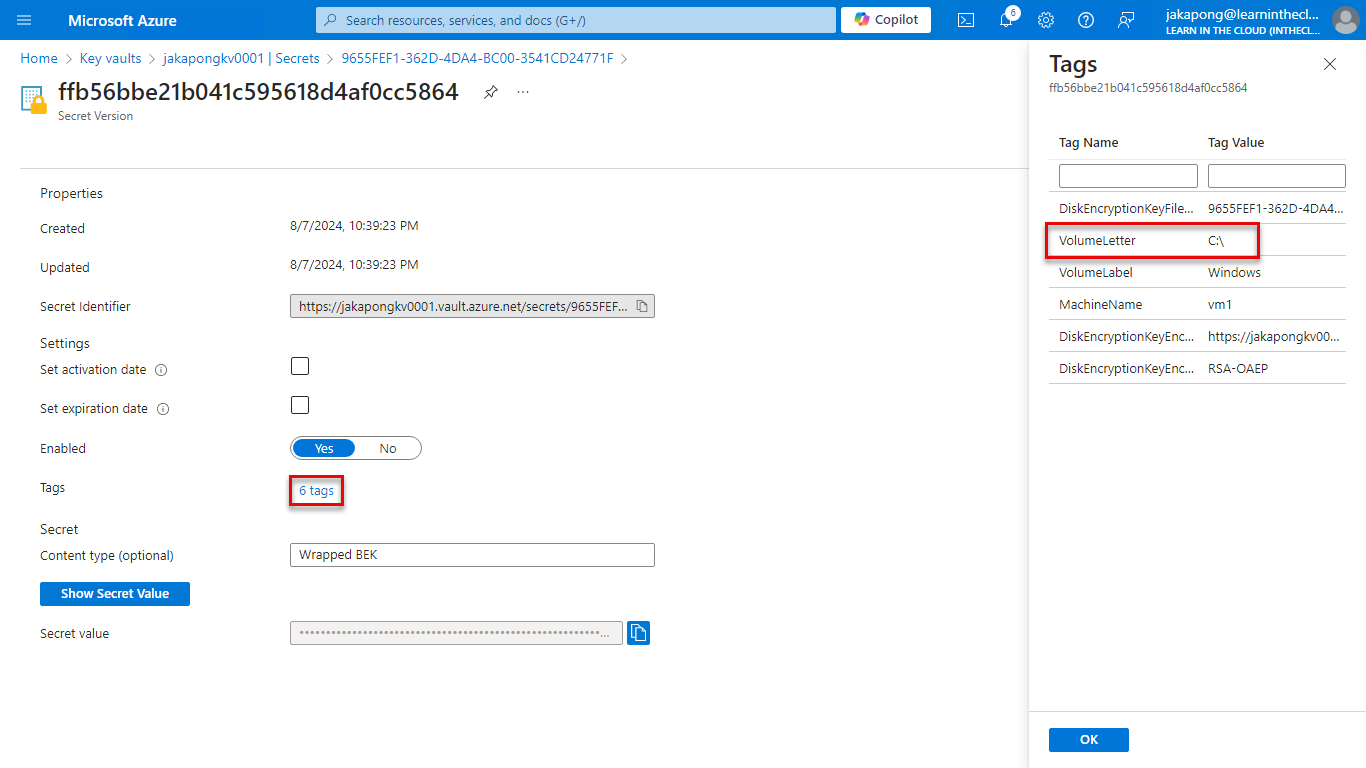Screen dimensions: 1366x768
Task: Check the Set activation date checkbox
Action: pos(300,366)
